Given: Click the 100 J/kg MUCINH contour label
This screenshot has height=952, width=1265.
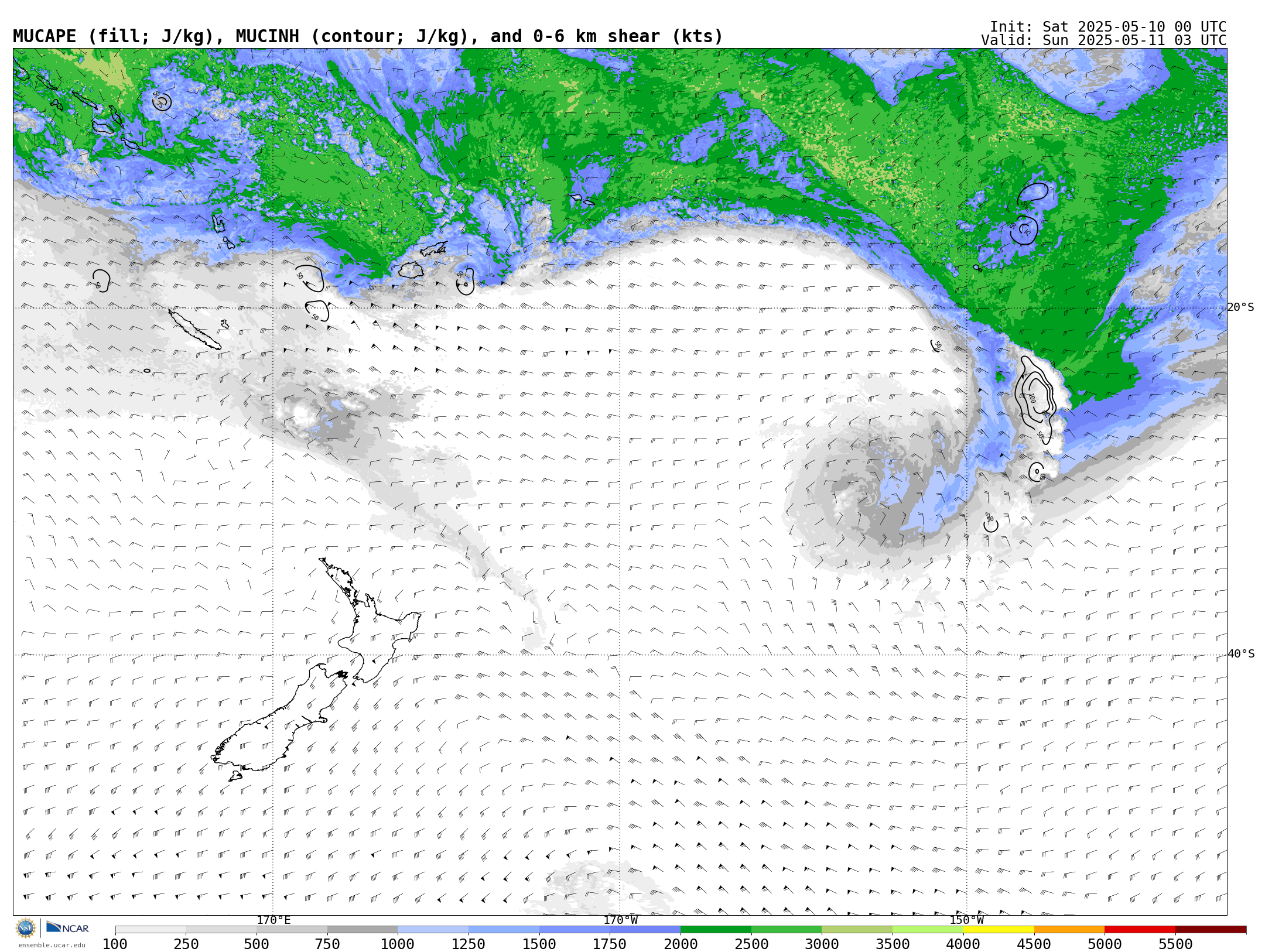Looking at the screenshot, I should (x=1032, y=398).
